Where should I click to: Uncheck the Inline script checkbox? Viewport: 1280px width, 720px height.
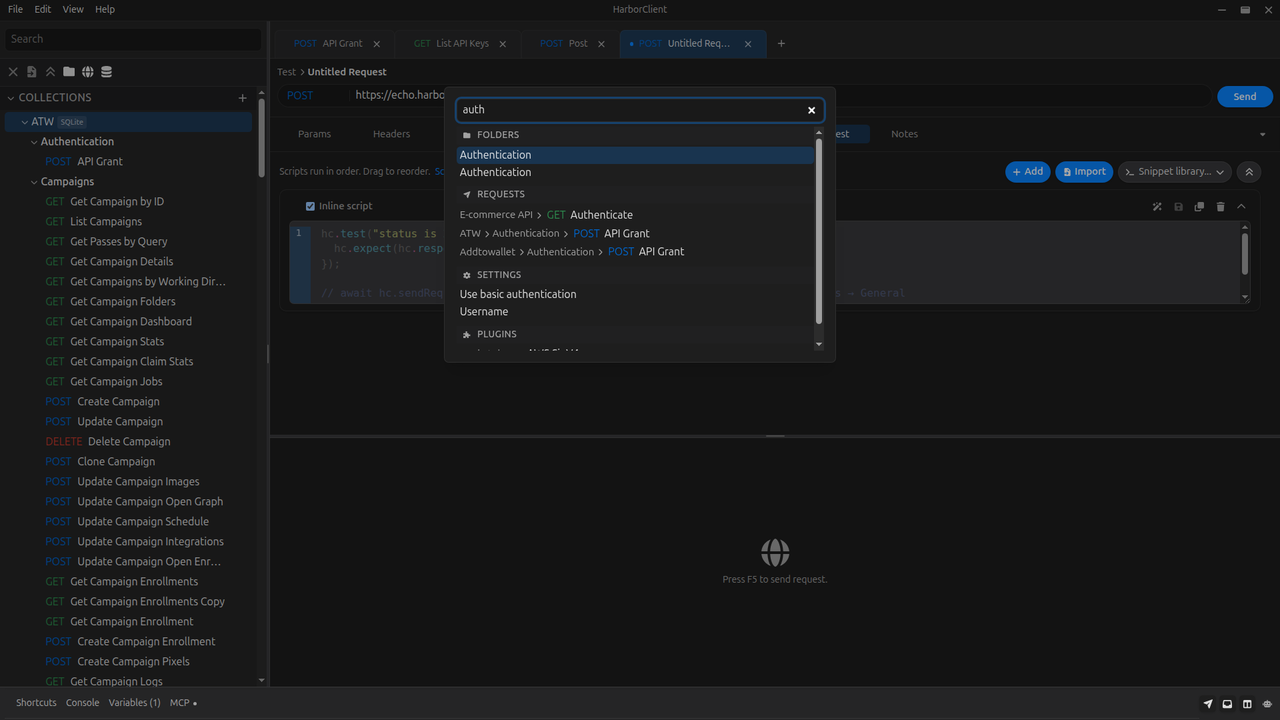tap(310, 206)
